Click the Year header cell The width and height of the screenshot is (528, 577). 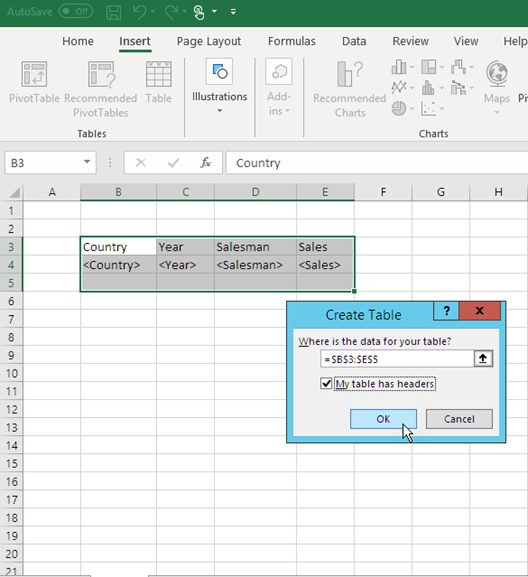click(185, 247)
